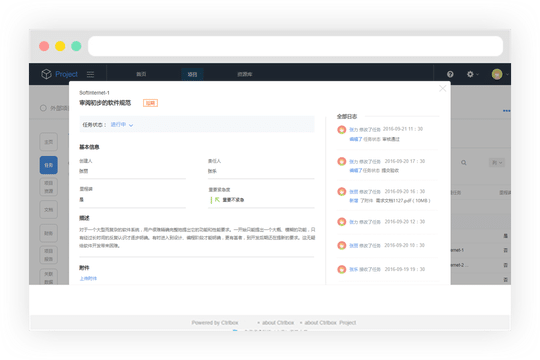This screenshot has height=360, width=540.
Task: Click avatar of the 2016-09-20 17:30 log entry
Action: (x=341, y=161)
